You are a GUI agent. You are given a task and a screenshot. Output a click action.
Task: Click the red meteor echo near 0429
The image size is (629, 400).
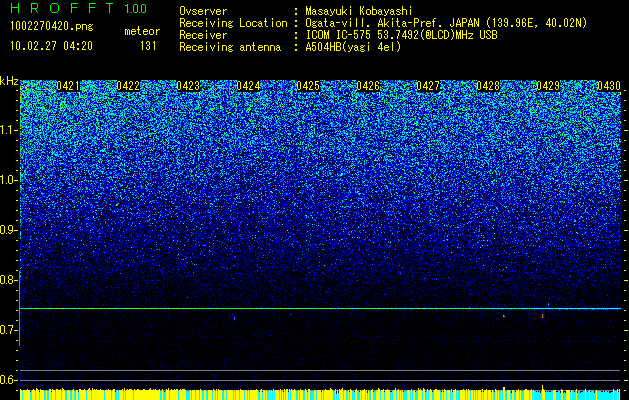(x=542, y=316)
